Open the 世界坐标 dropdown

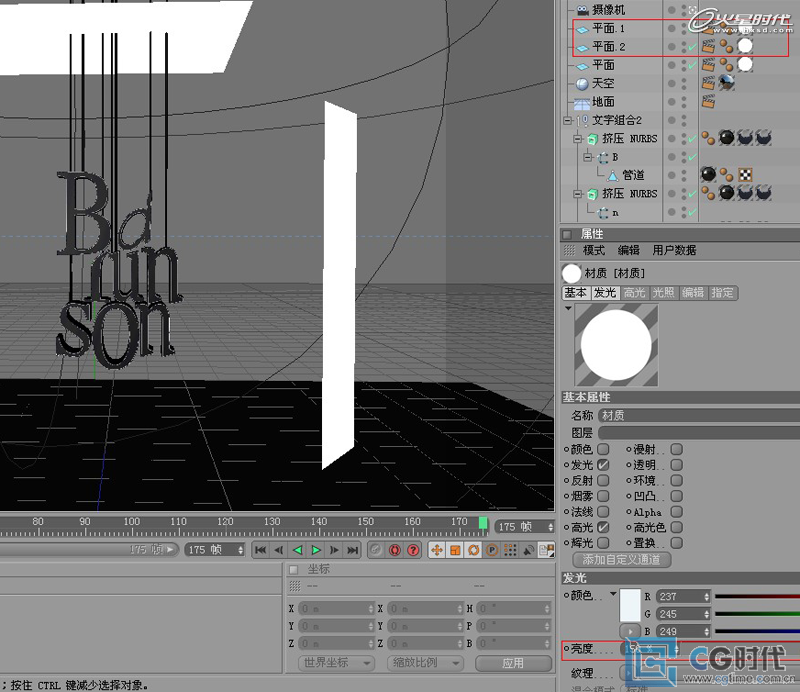[336, 663]
